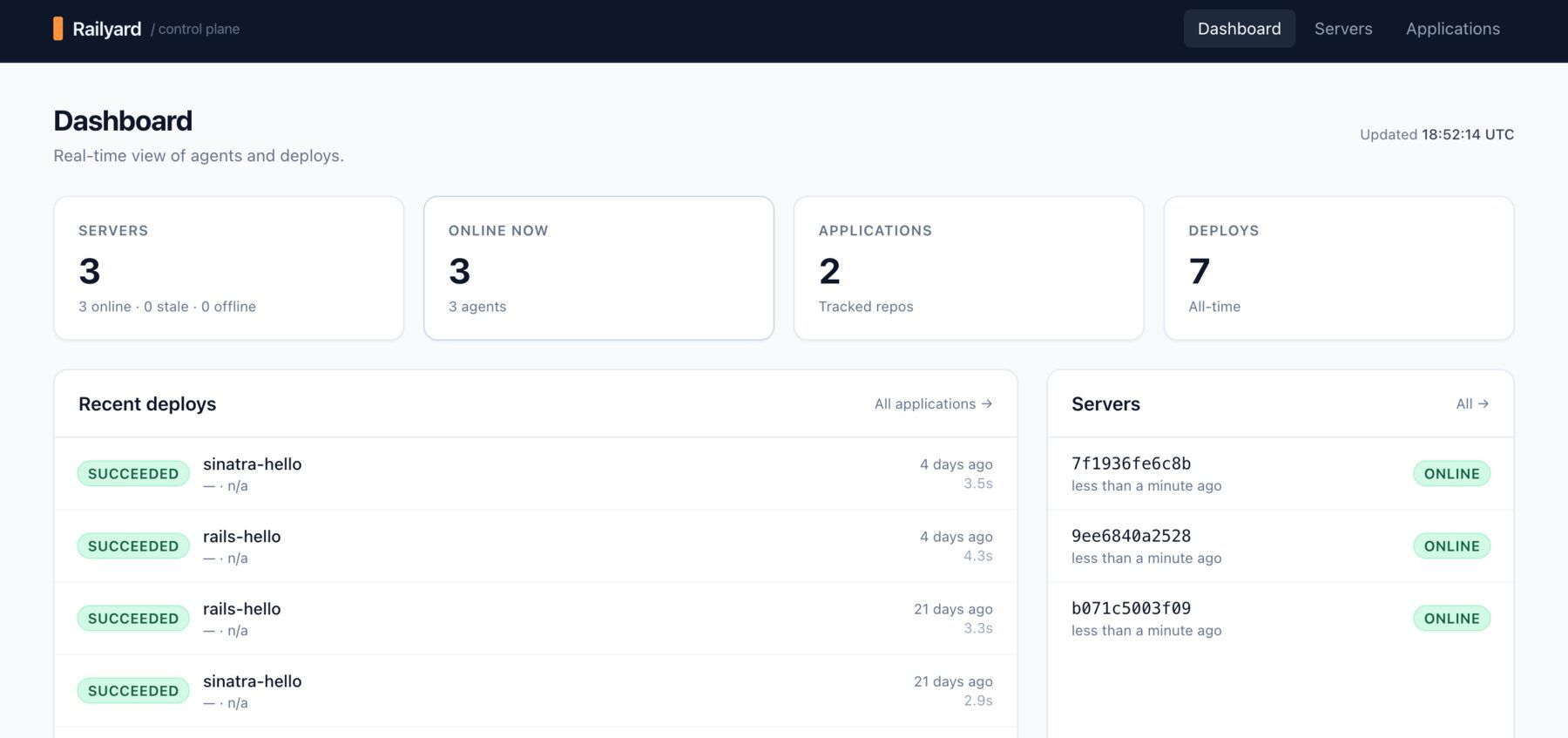1568x738 pixels.
Task: Click the SUCCEEDED badge of the 3.5s deploy
Action: point(133,474)
